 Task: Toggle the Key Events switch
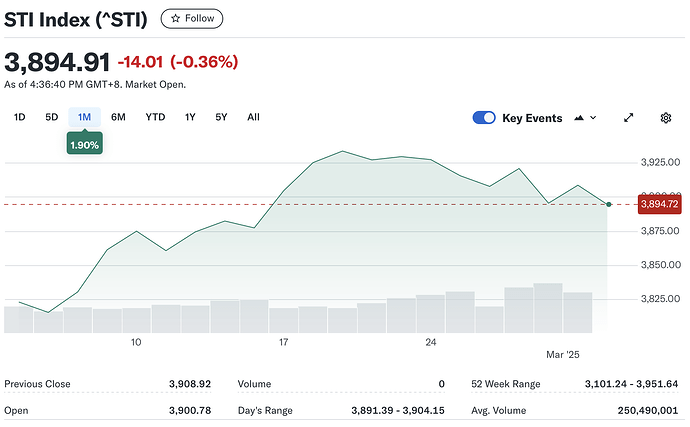pos(484,118)
